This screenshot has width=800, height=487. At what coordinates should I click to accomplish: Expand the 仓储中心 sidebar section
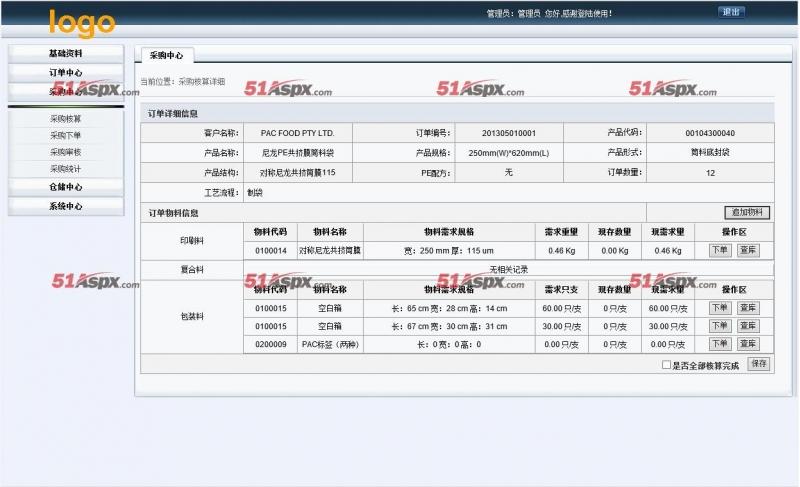[x=66, y=187]
